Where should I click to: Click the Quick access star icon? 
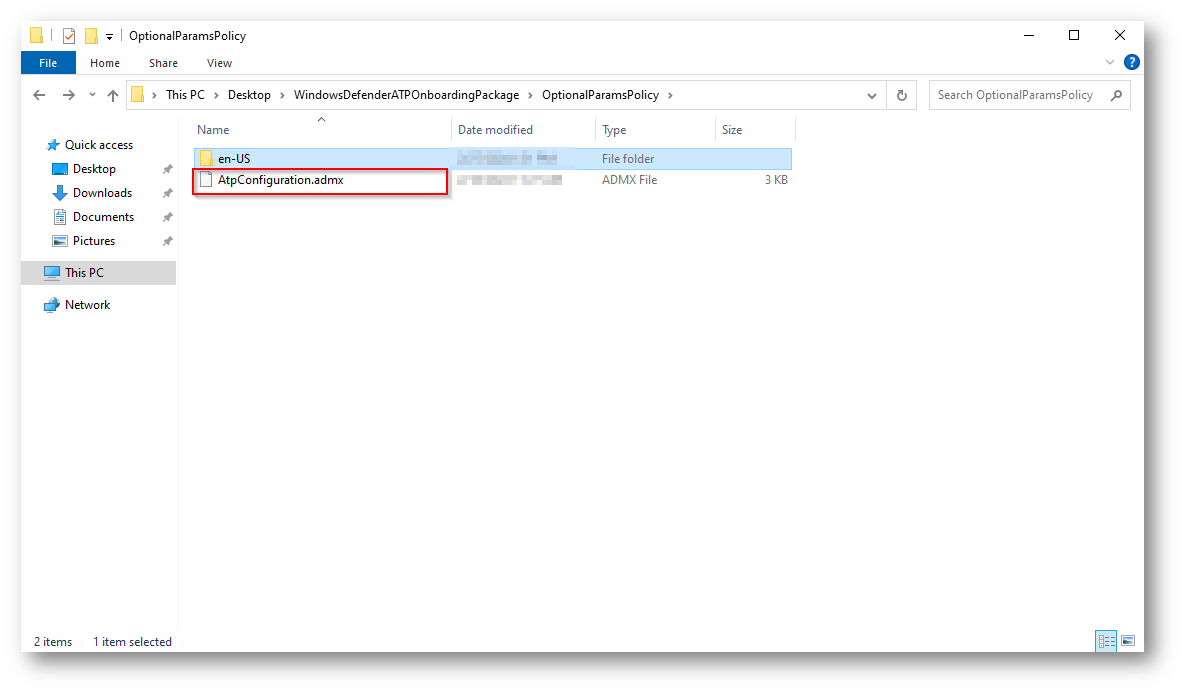tap(53, 144)
